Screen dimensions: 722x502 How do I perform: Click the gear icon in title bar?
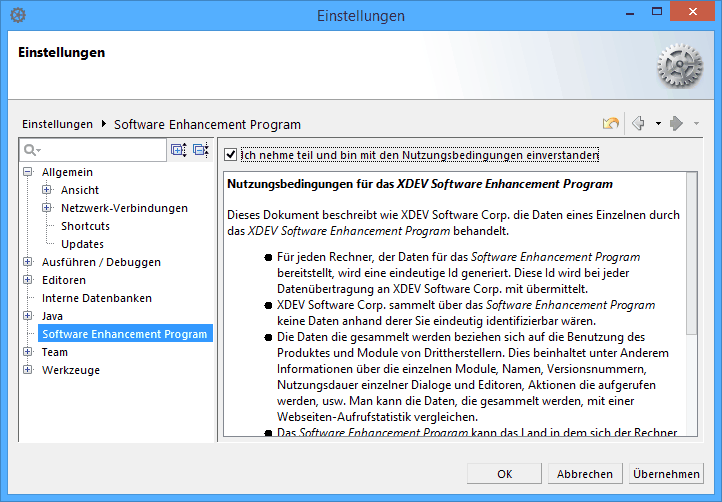(x=18, y=15)
